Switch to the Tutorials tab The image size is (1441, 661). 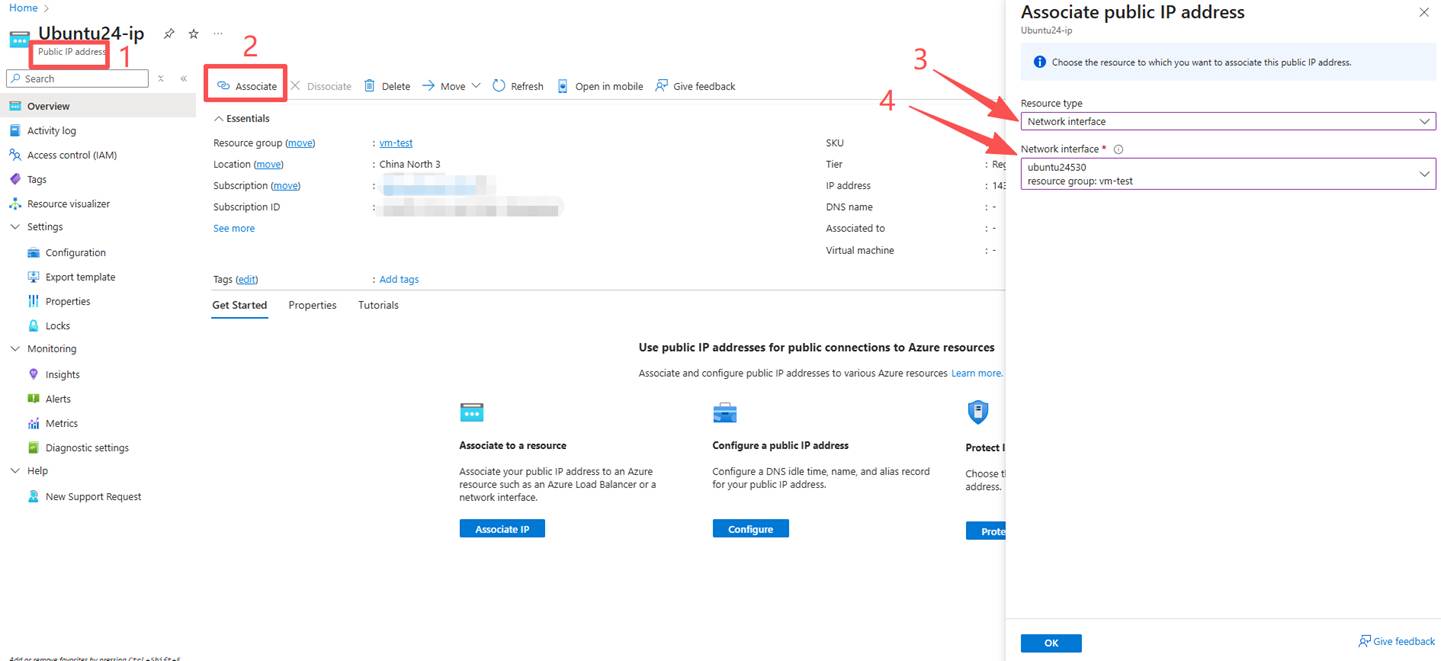(x=378, y=305)
